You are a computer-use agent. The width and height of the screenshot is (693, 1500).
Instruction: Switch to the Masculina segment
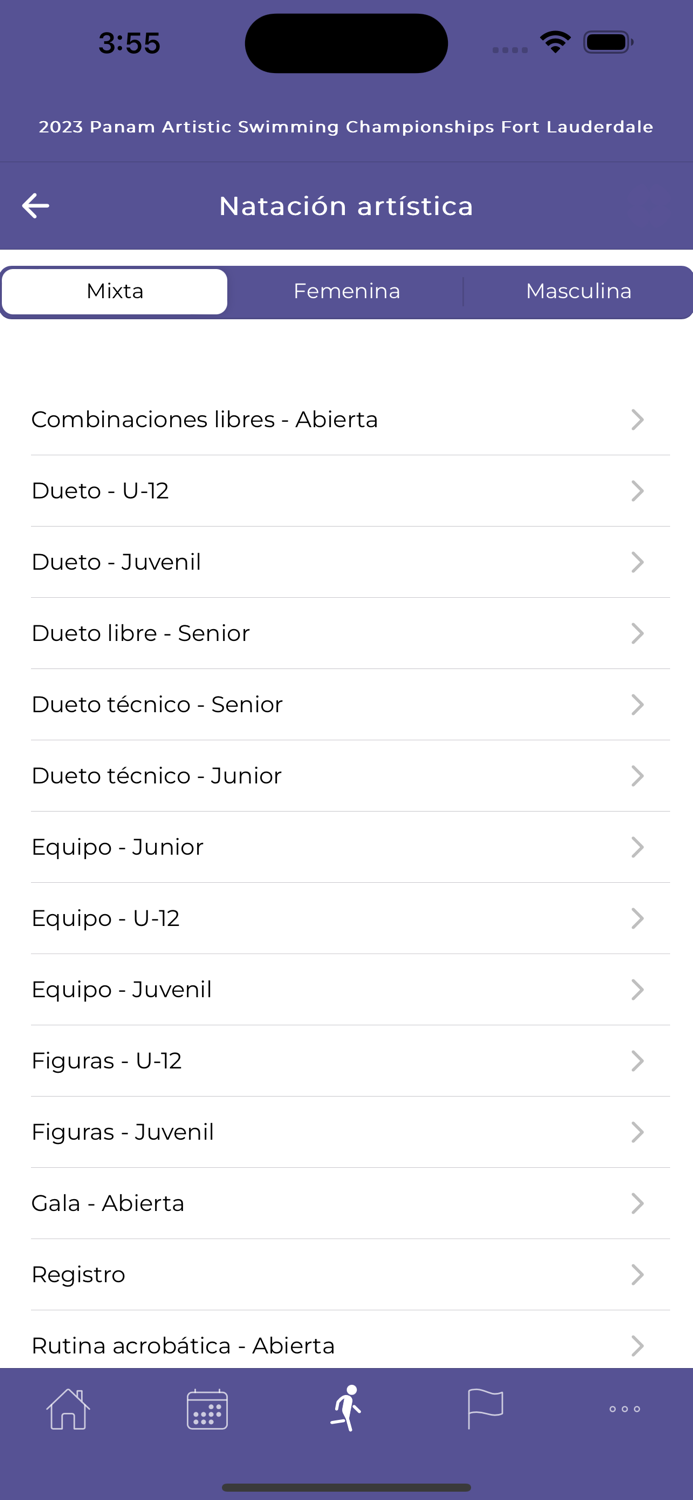pyautogui.click(x=578, y=291)
